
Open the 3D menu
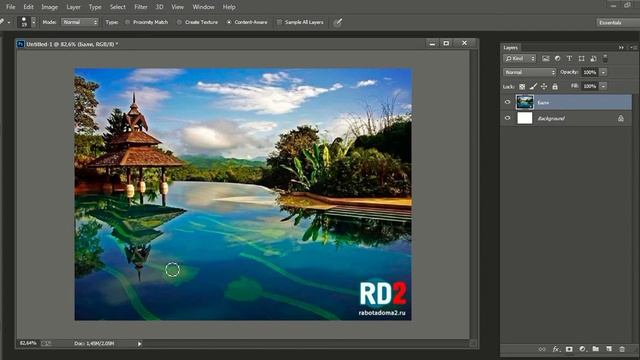[160, 7]
